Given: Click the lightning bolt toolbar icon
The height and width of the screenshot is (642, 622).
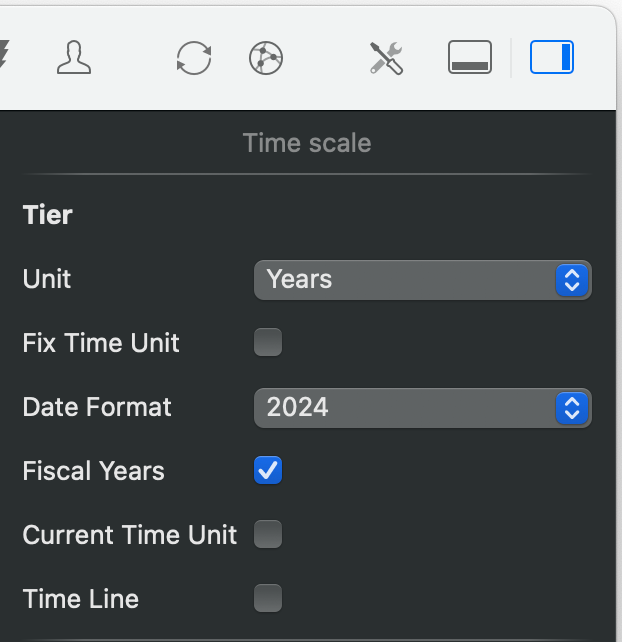Looking at the screenshot, I should tap(4, 57).
